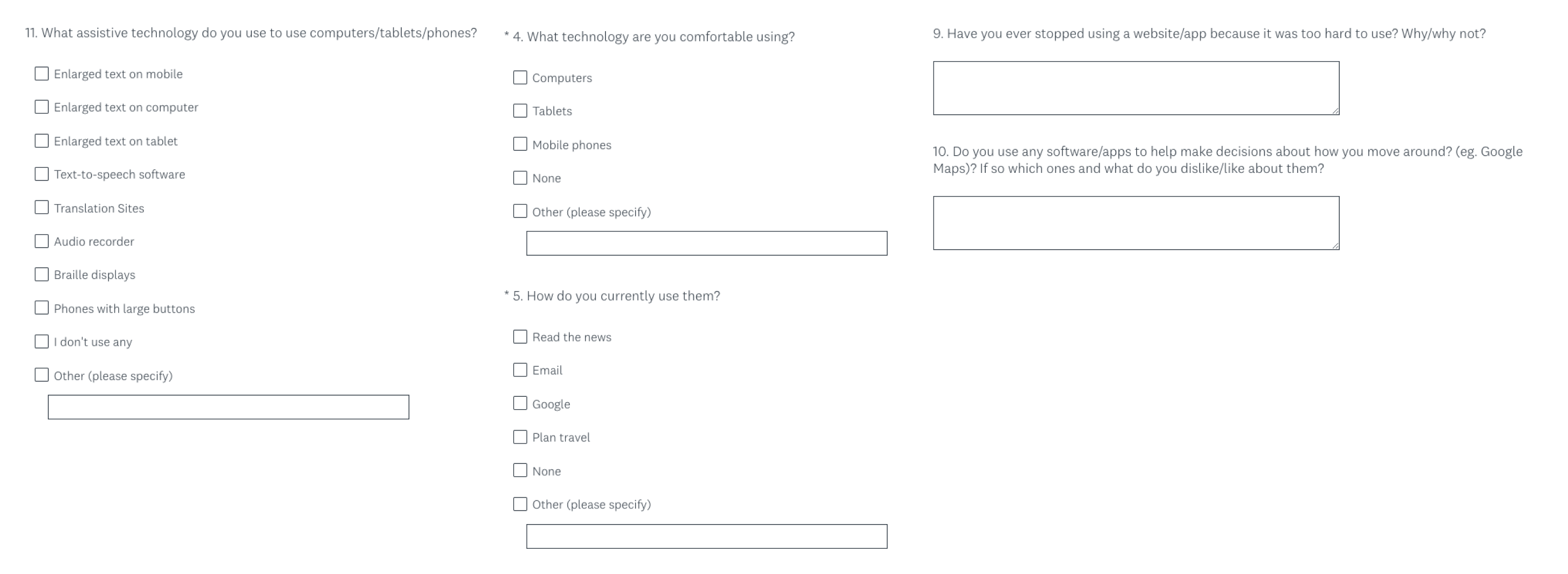The height and width of the screenshot is (574, 1568).
Task: Click the Other text field under question 4
Action: tap(706, 243)
